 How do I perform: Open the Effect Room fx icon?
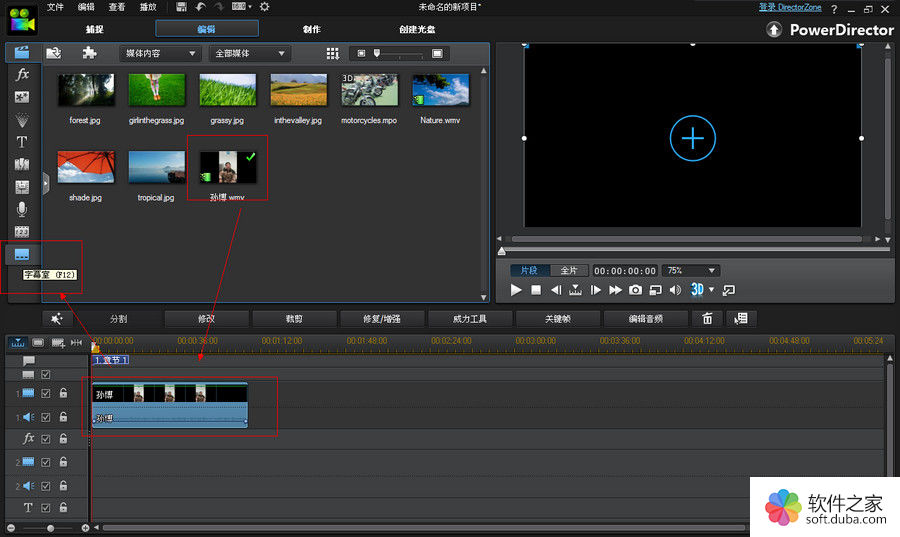[22, 74]
